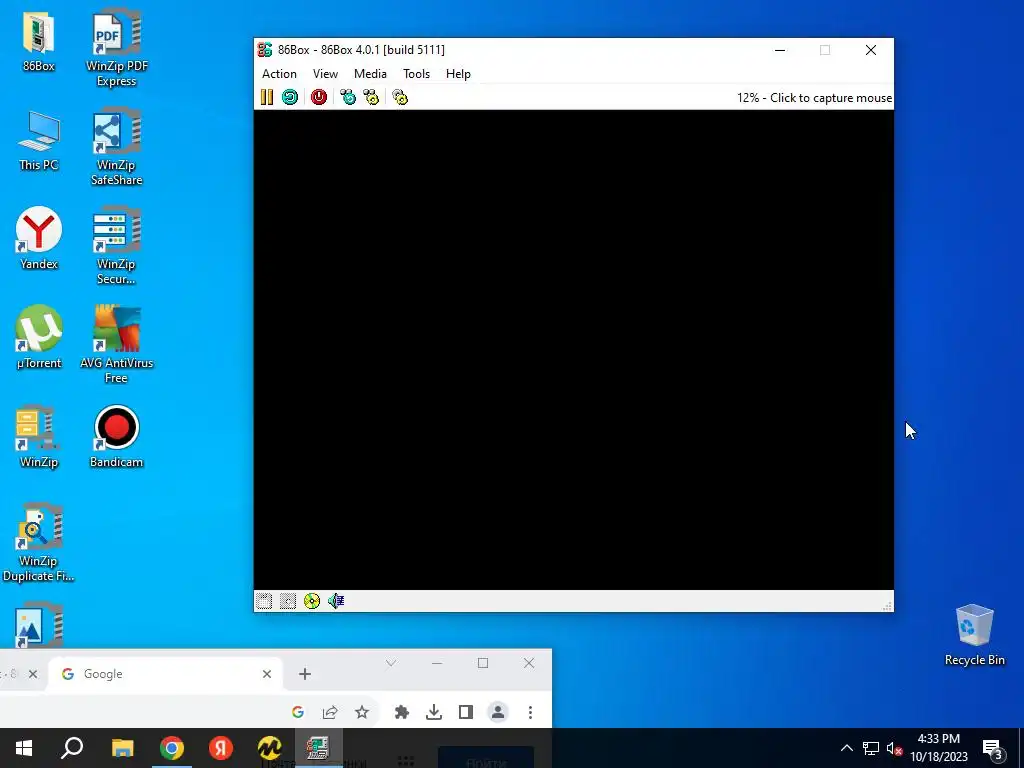The width and height of the screenshot is (1024, 768).
Task: Select the Yandex desktop shortcut
Action: pyautogui.click(x=39, y=239)
